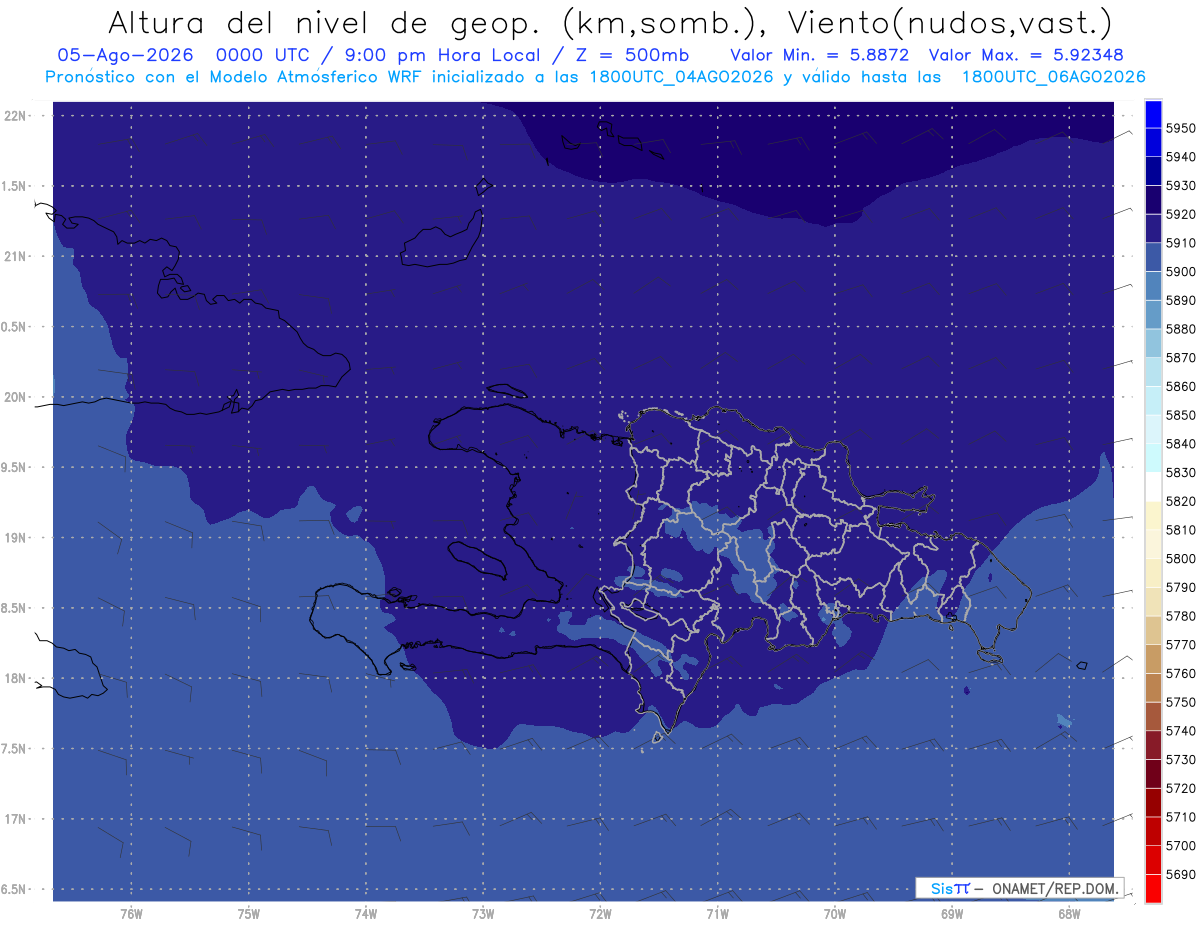
Task: Click the '75W' longitude label
Action: [x=249, y=914]
